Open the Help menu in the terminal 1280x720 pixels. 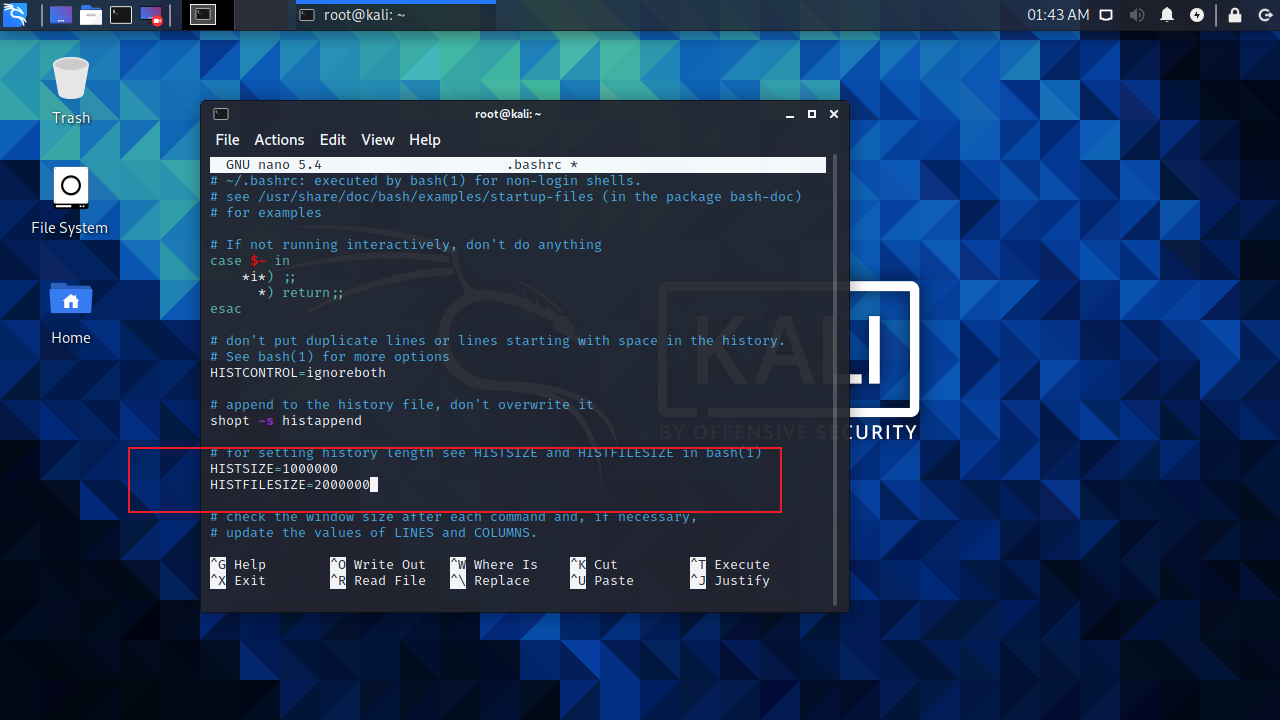coord(425,140)
